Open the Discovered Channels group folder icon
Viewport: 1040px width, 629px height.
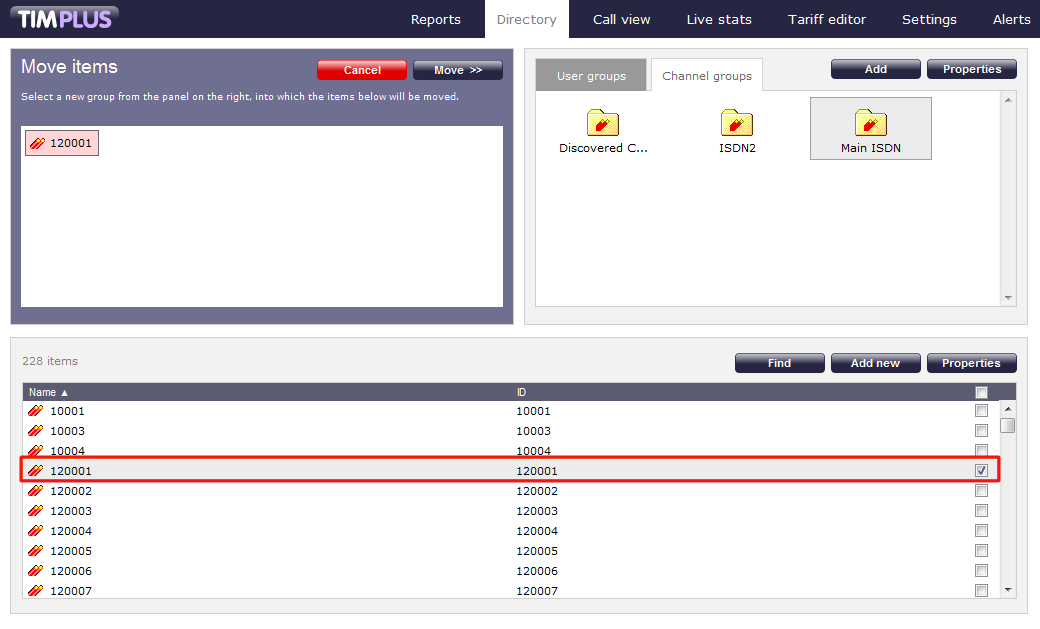[x=603, y=123]
